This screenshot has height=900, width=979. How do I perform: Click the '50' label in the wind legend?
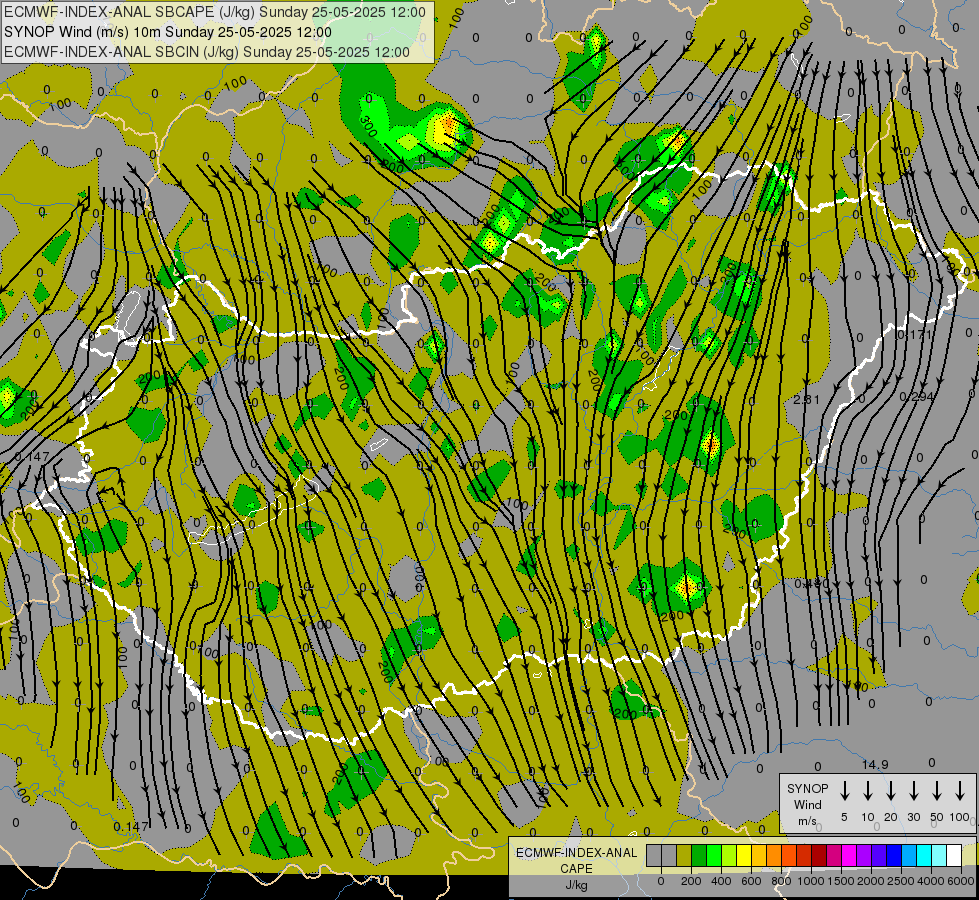937,817
